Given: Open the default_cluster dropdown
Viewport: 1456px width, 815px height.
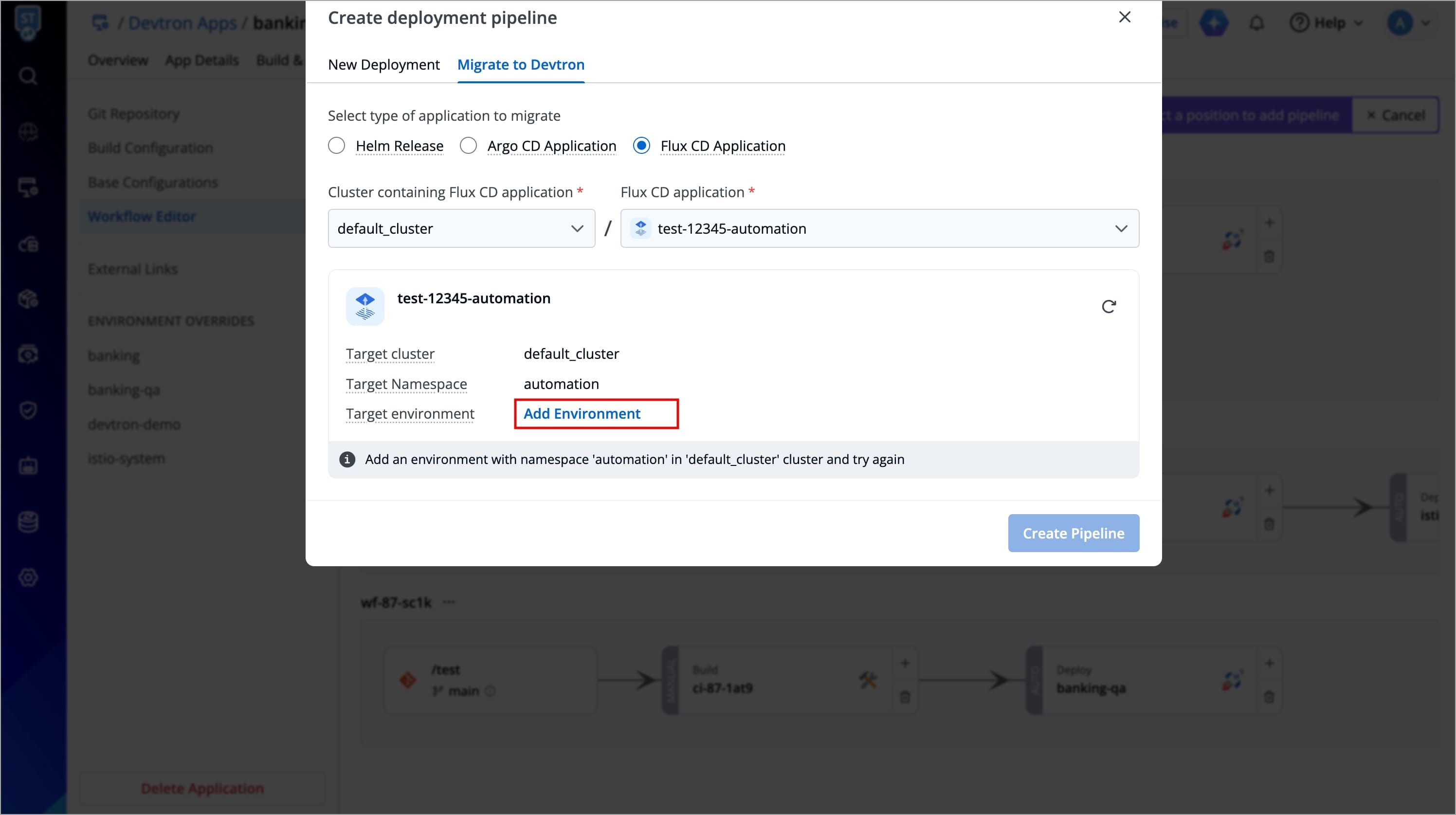Looking at the screenshot, I should click(x=461, y=228).
